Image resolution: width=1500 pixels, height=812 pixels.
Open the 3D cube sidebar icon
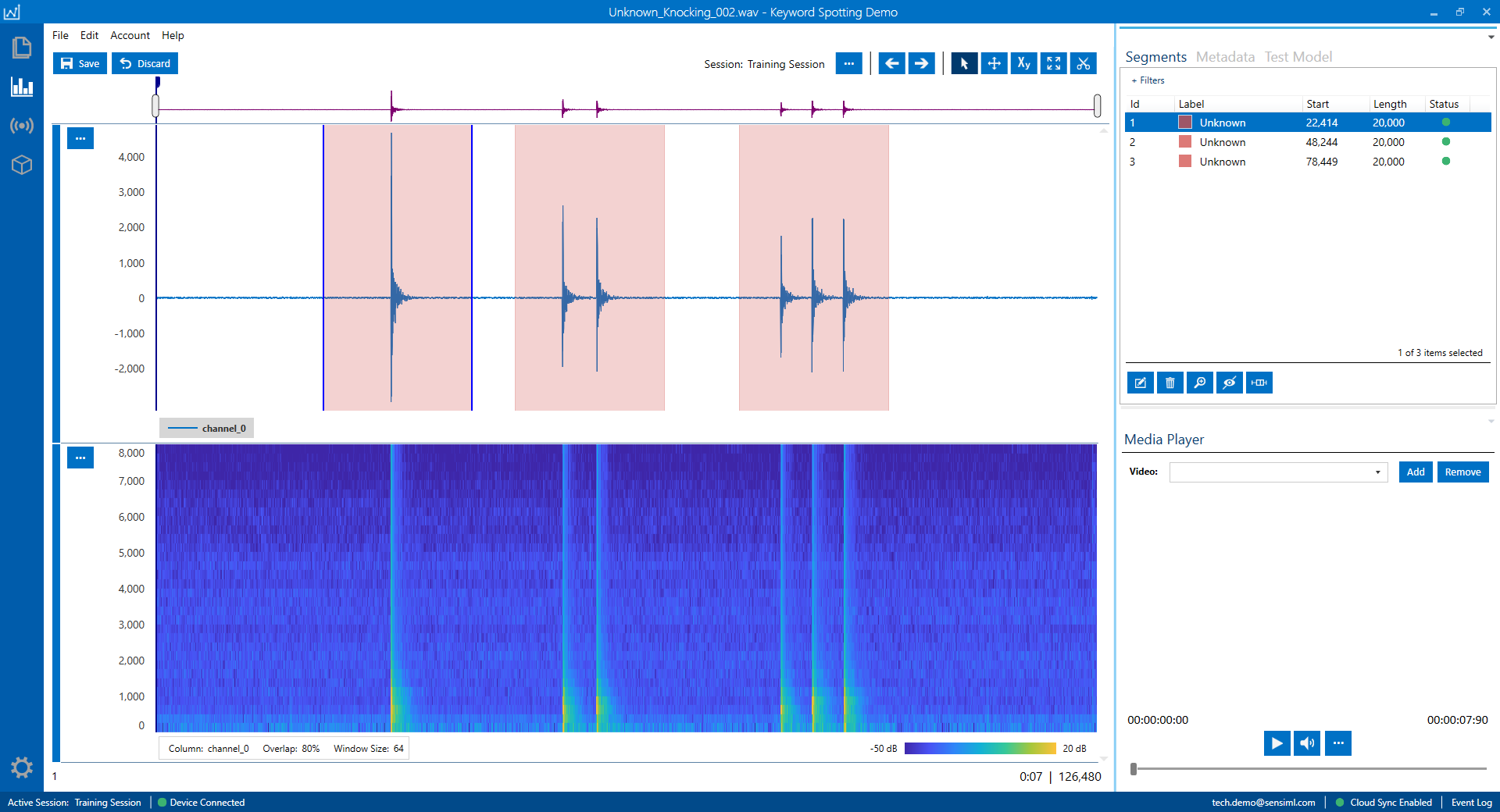22,165
